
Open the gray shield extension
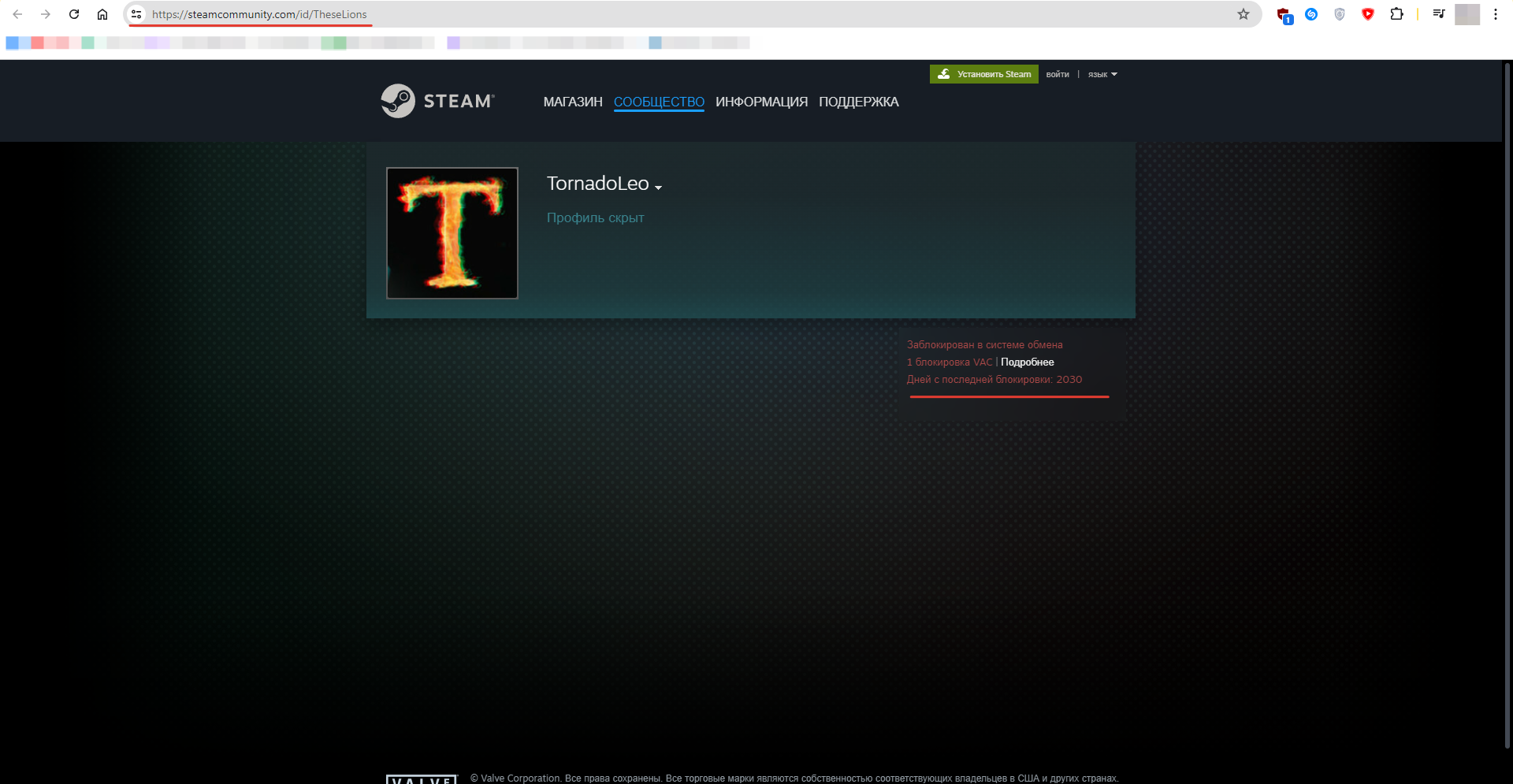(1340, 14)
